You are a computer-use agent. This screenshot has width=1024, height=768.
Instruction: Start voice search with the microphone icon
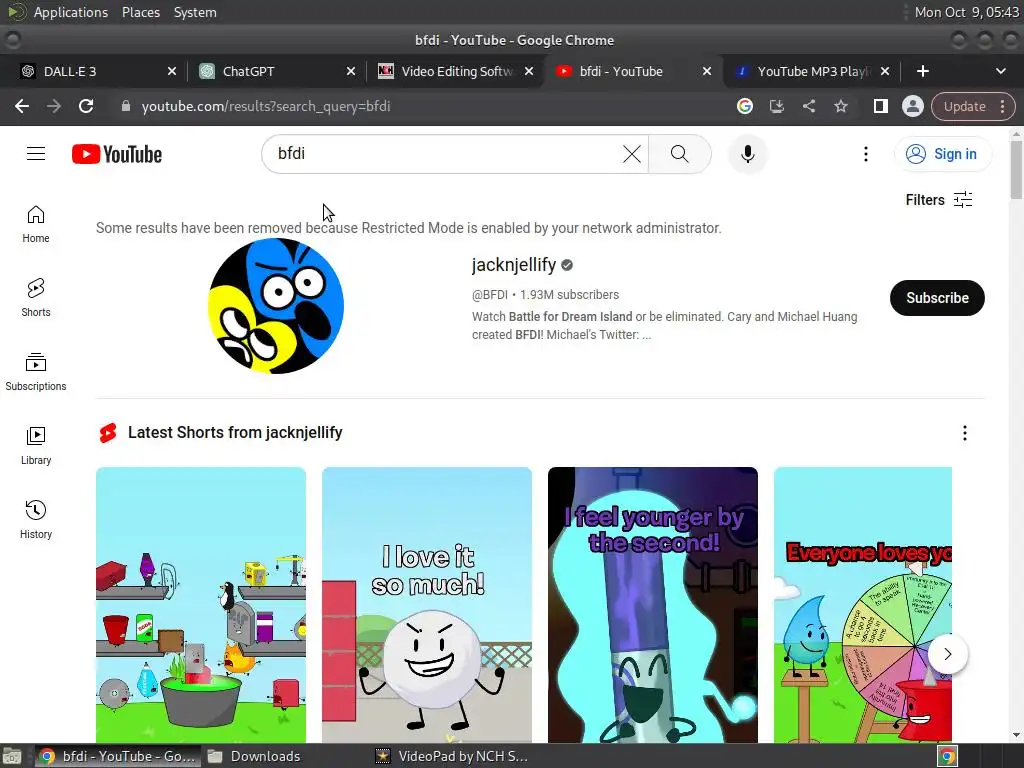(748, 154)
